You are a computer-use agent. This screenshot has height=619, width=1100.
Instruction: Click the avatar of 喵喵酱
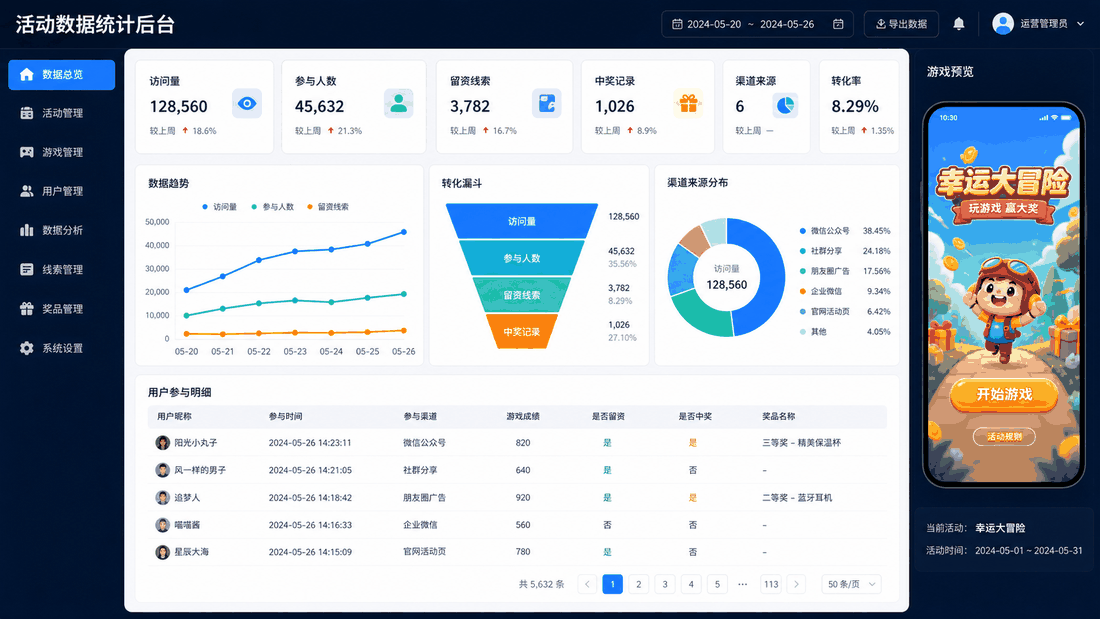pyautogui.click(x=162, y=525)
